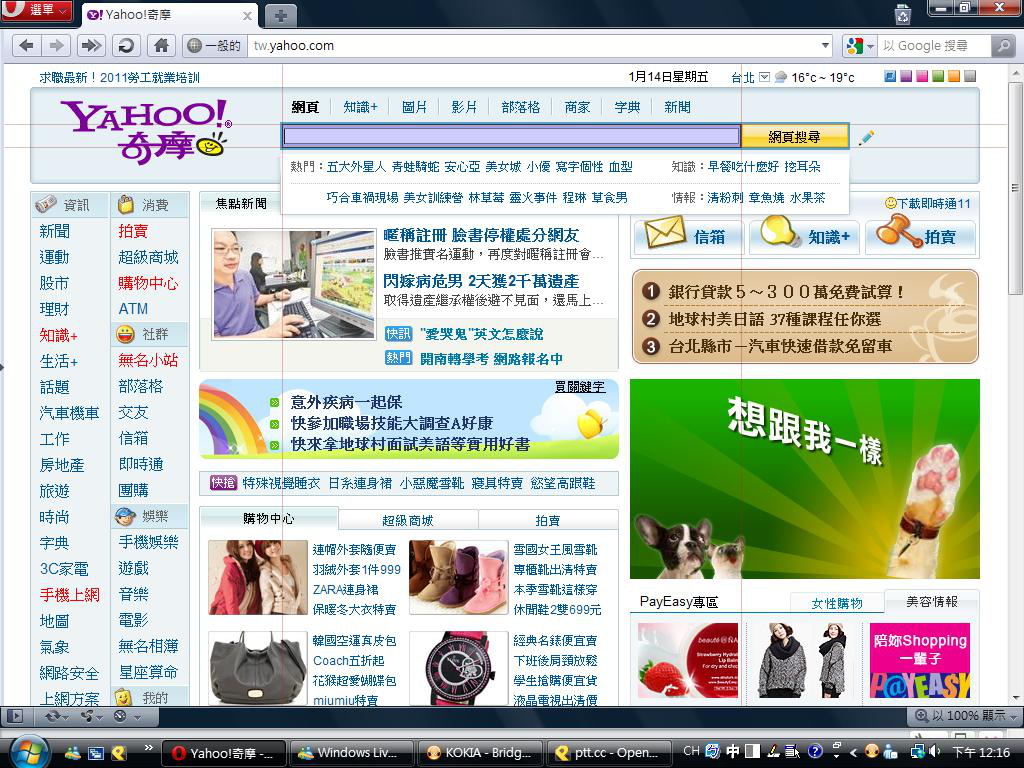Click the 買關鍵字 link in rainbow banner
Image resolution: width=1024 pixels, height=768 pixels.
point(580,387)
